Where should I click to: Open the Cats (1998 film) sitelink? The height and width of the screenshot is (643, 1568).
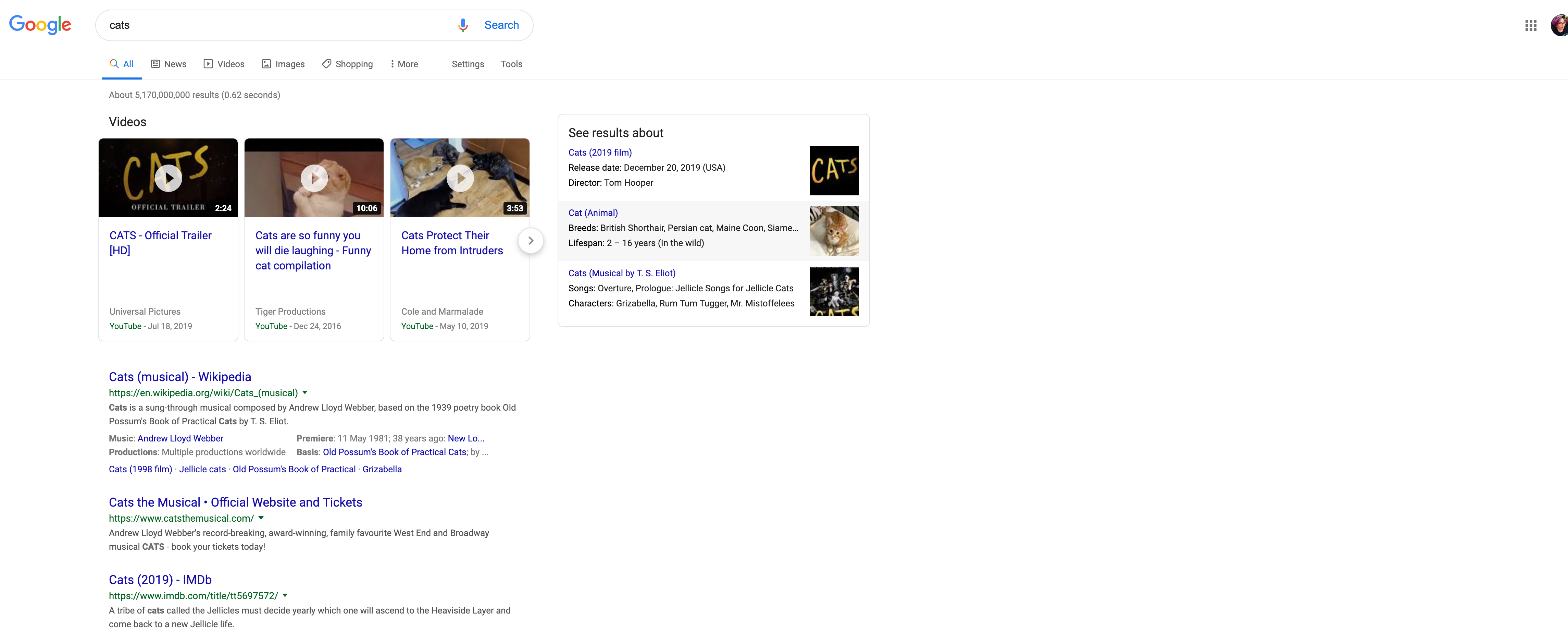coord(141,470)
